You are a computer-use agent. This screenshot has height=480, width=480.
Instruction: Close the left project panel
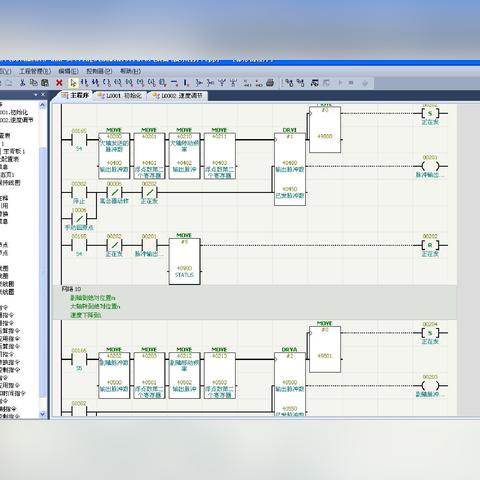pos(43,95)
